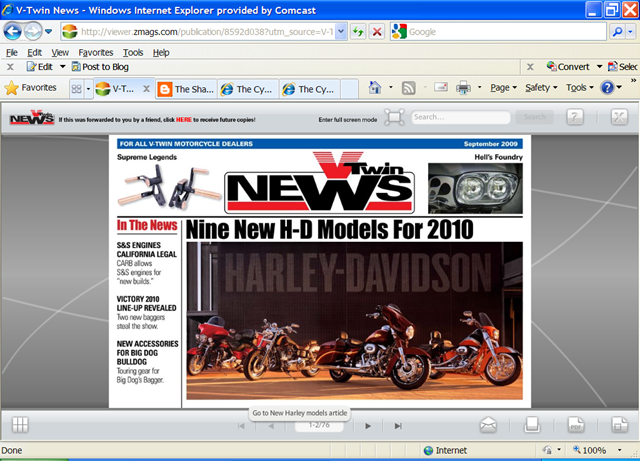Click the Stop loading red X icon

click(376, 32)
